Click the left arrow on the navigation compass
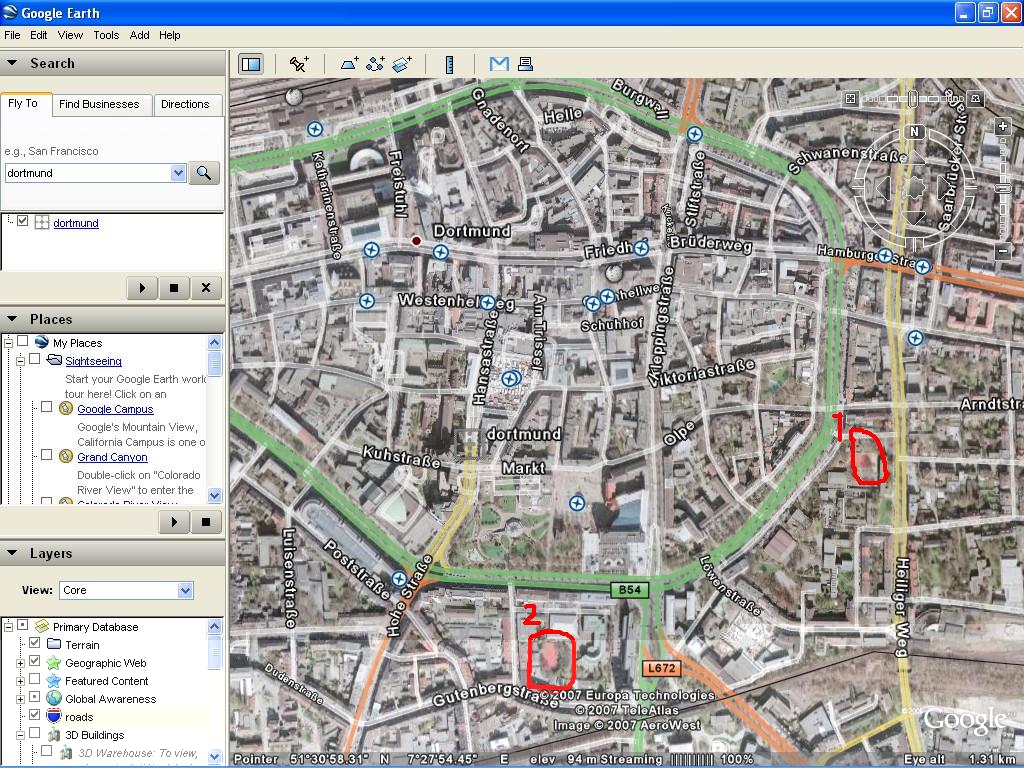Screen dimensions: 1024x768 (884, 189)
